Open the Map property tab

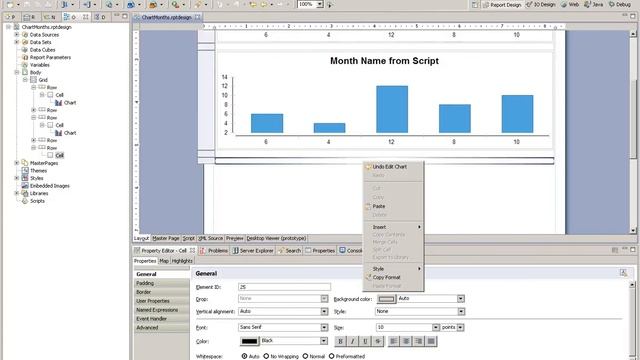pos(164,261)
